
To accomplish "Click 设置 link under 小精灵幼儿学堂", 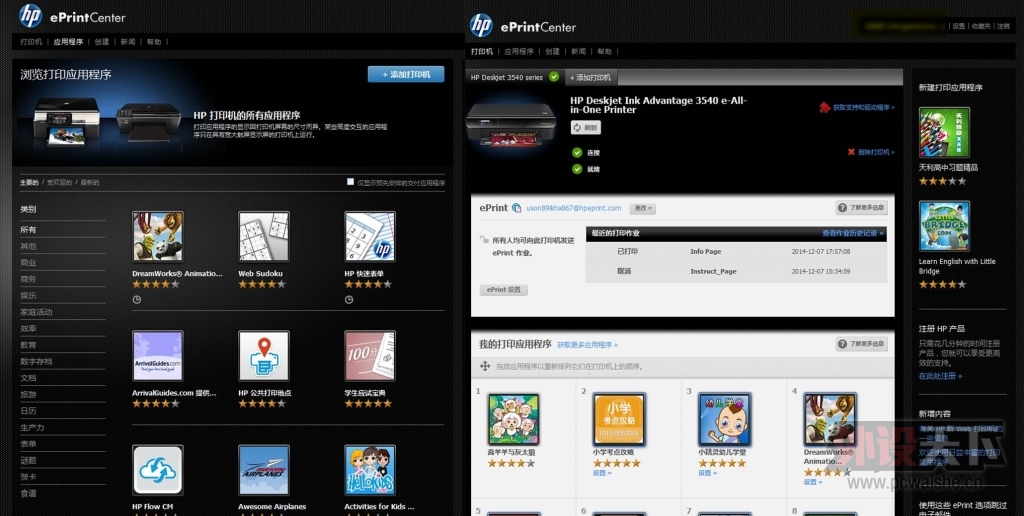I will 708,472.
